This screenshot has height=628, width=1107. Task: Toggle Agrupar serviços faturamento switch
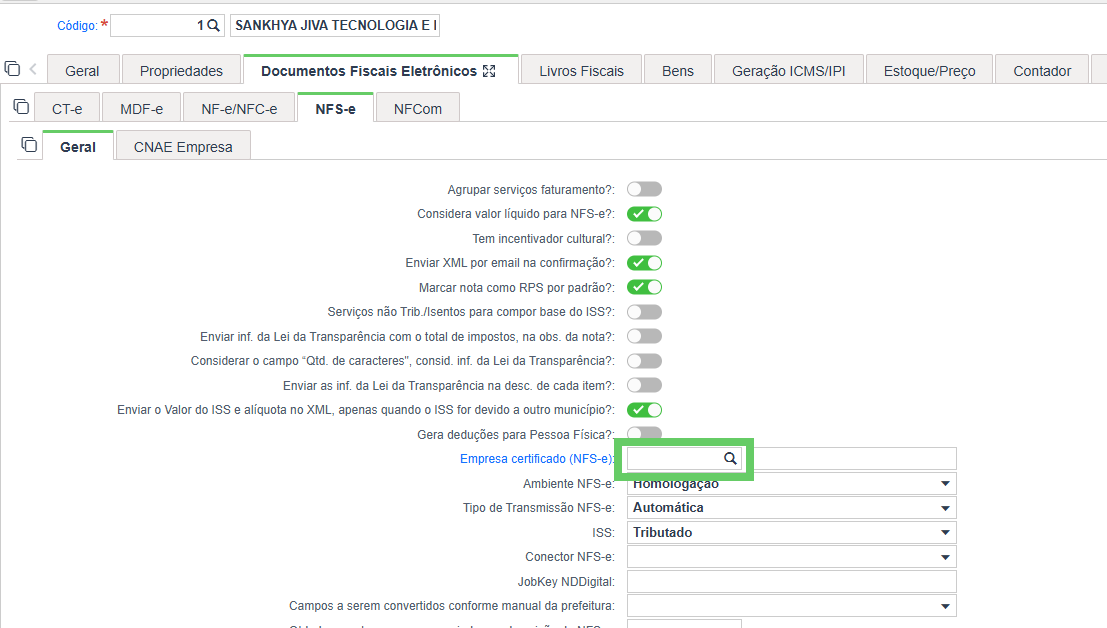645,189
